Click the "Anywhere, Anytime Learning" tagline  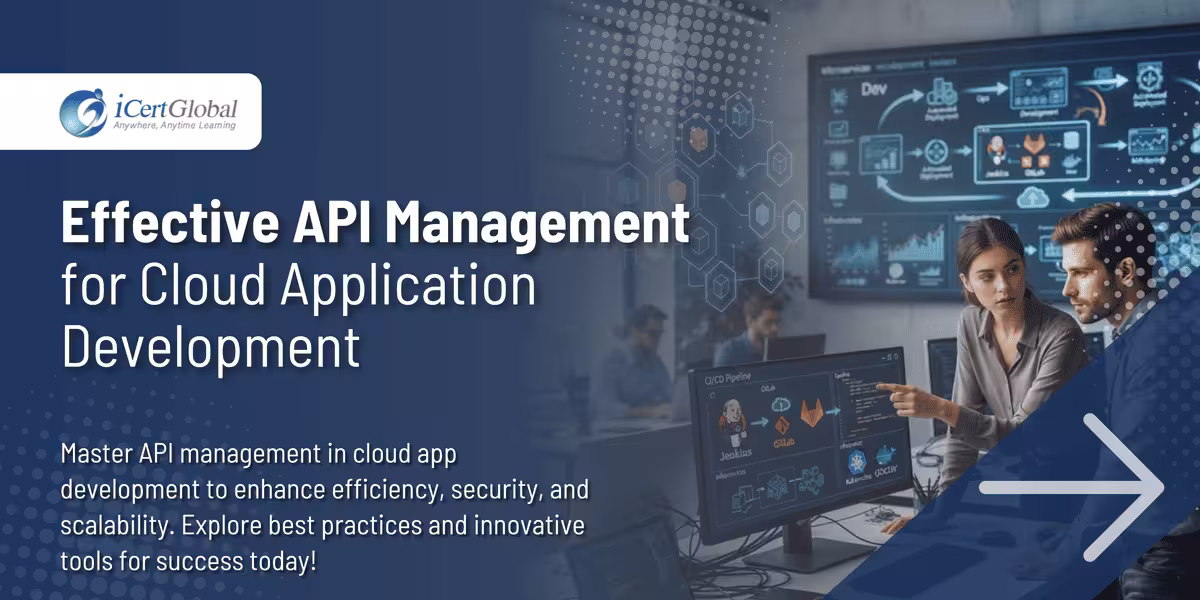[x=174, y=126]
